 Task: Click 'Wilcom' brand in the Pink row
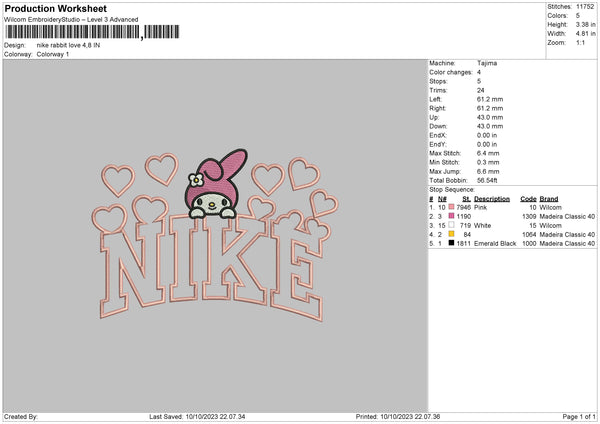pos(550,207)
